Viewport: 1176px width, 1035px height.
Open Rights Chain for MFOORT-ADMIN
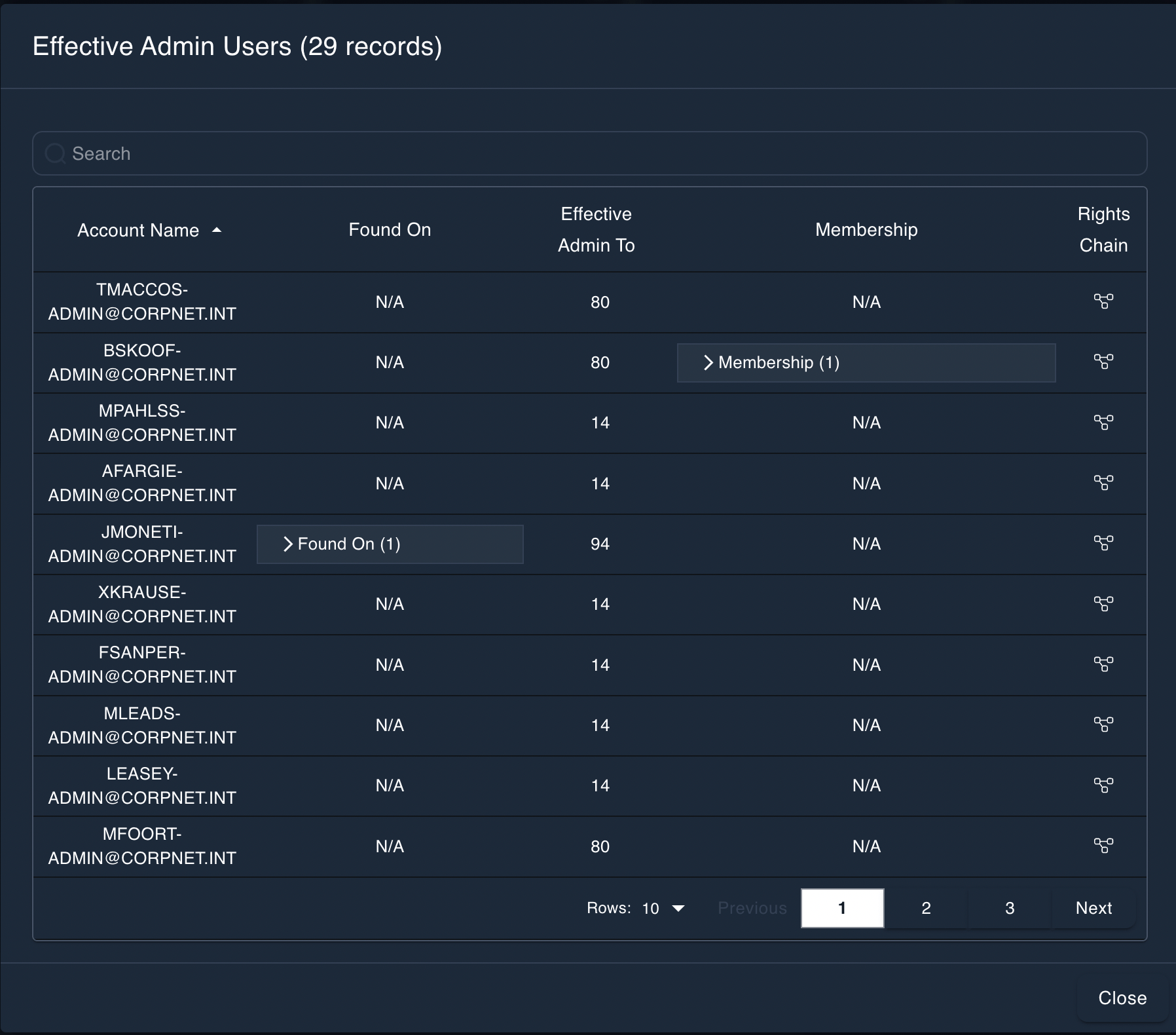1105,846
